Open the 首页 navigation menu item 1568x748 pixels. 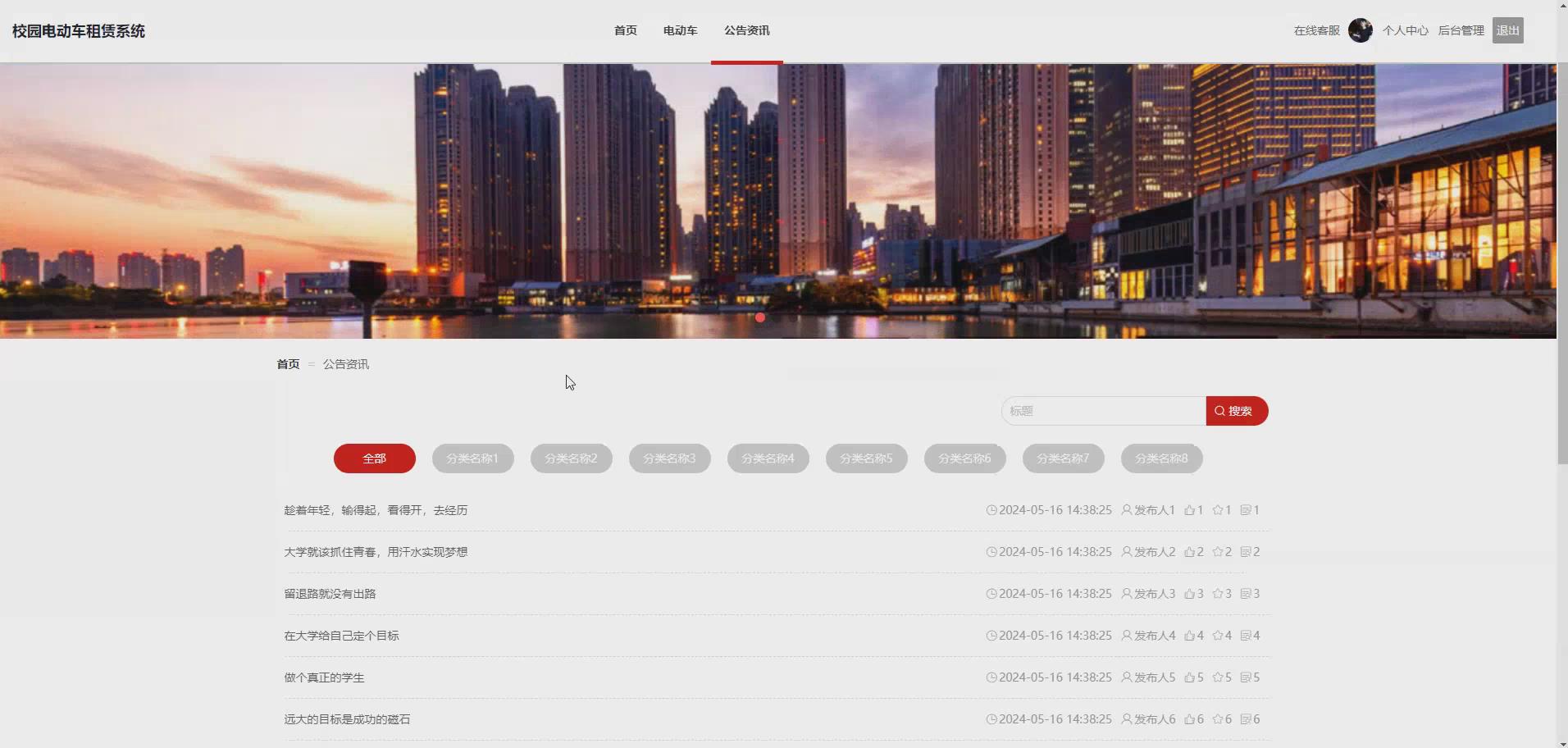click(625, 30)
